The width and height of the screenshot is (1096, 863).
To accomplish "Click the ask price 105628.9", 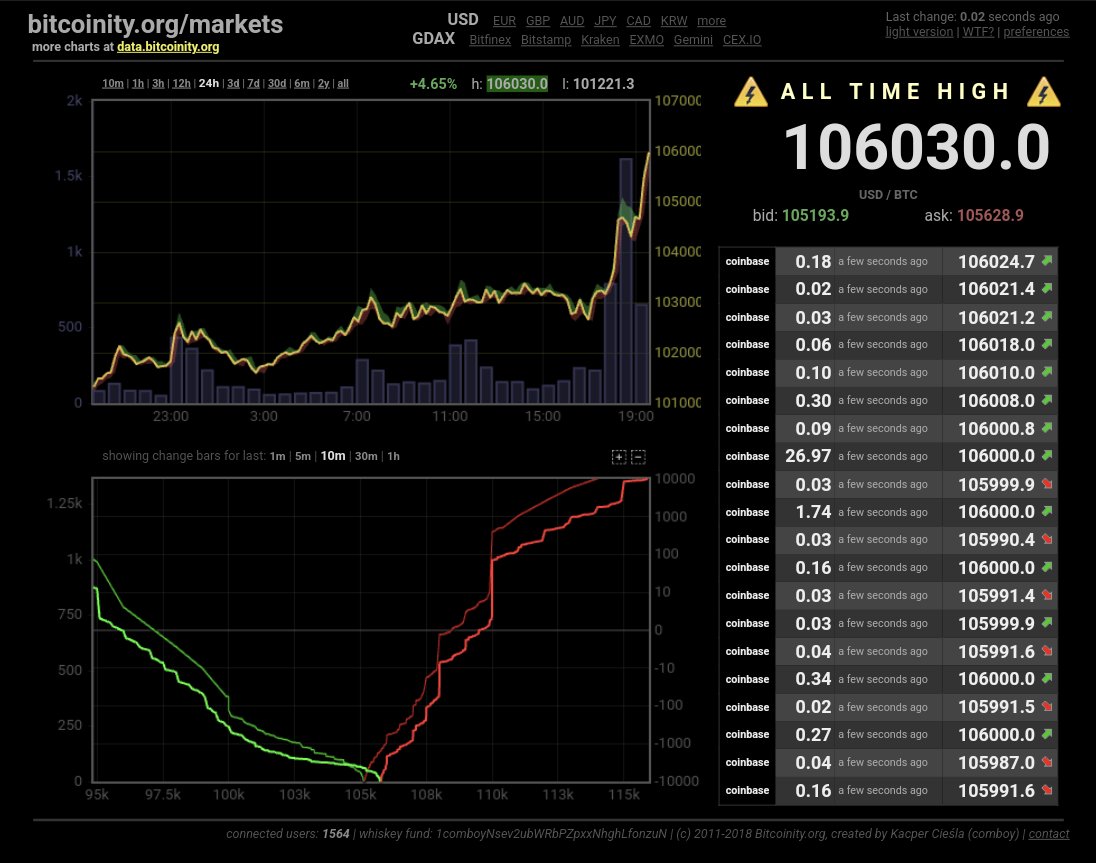I will (x=990, y=215).
